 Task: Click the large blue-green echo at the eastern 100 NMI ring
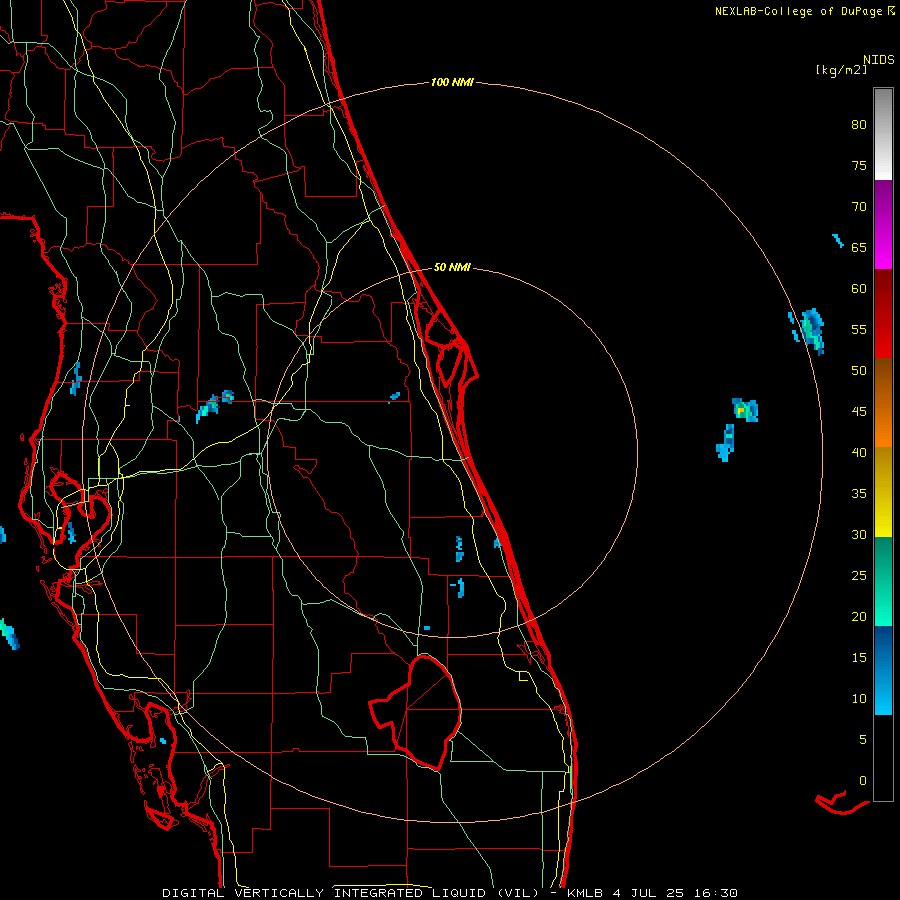point(812,330)
